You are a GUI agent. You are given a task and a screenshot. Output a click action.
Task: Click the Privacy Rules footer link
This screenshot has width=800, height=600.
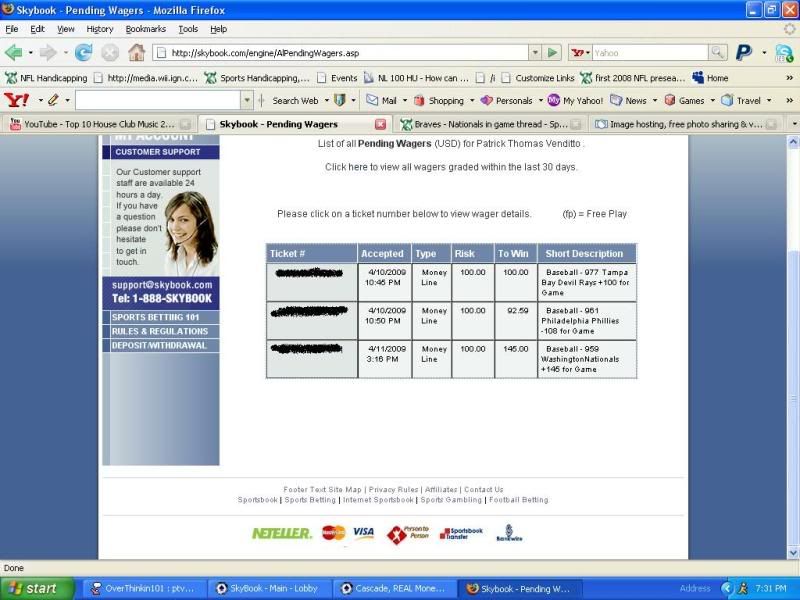tap(393, 489)
